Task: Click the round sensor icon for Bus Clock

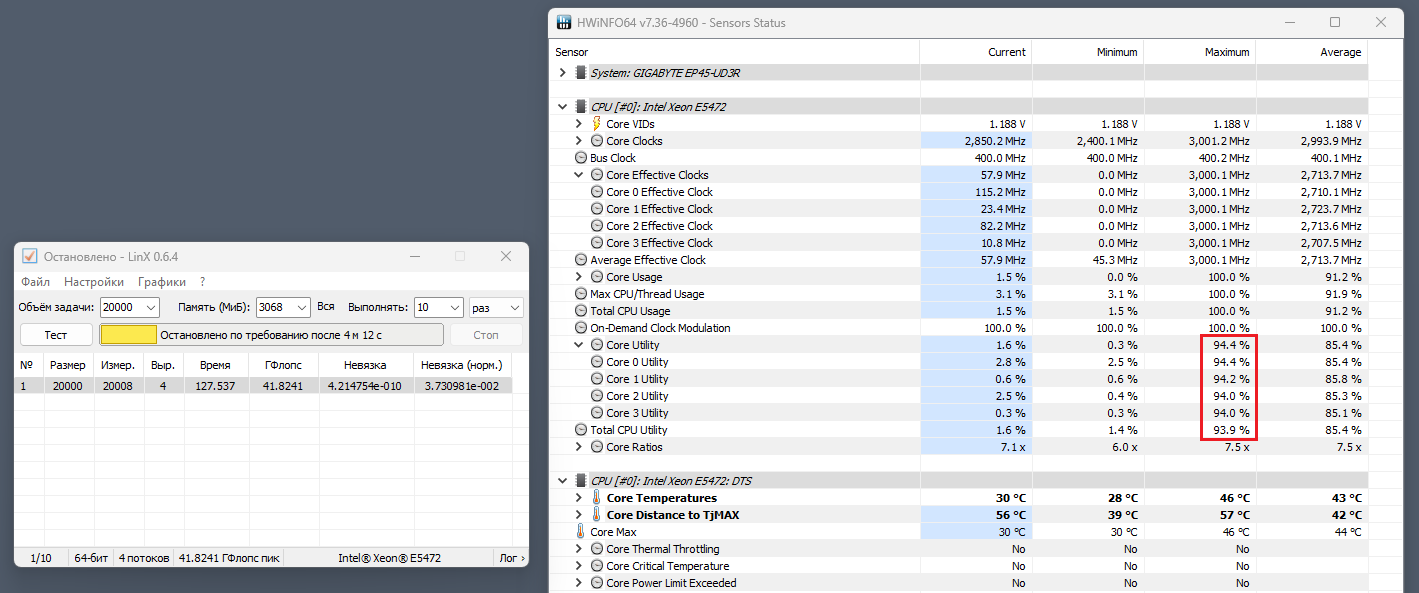Action: coord(581,158)
